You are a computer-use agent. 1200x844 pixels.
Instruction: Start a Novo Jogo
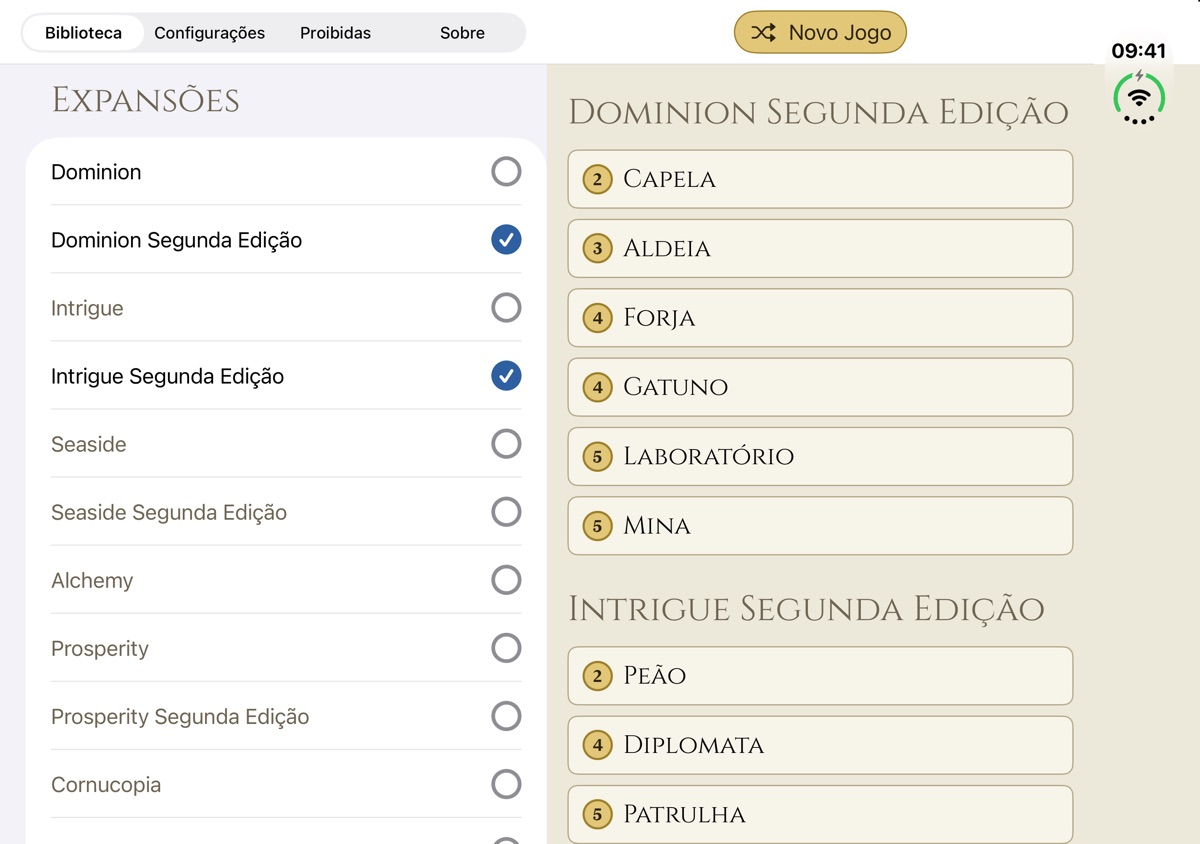tap(820, 32)
